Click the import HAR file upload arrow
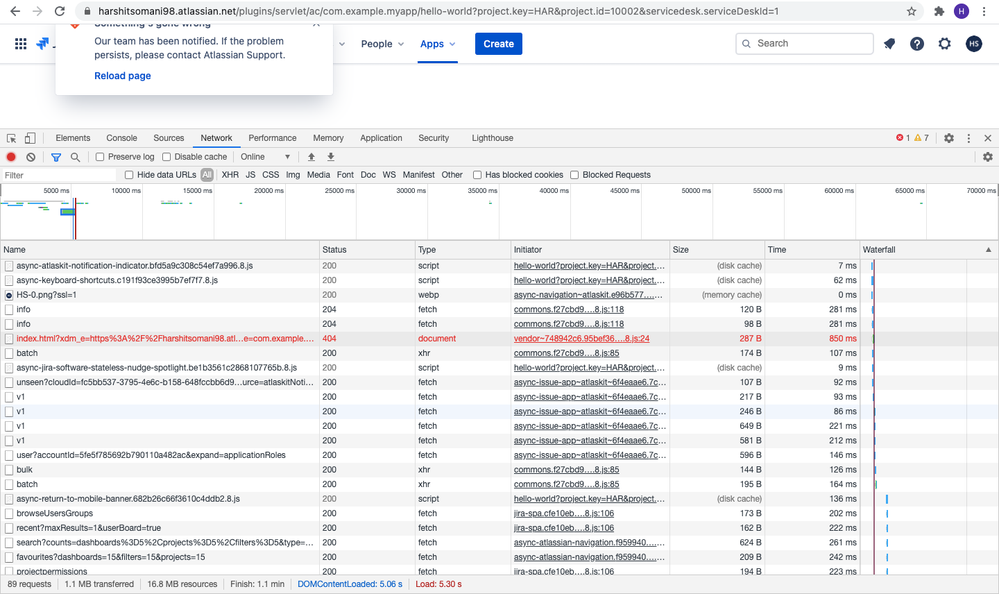999x594 pixels. click(311, 157)
